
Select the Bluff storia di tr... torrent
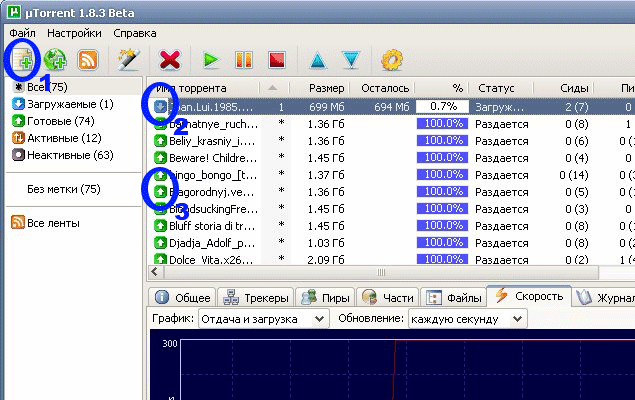tap(391, 226)
